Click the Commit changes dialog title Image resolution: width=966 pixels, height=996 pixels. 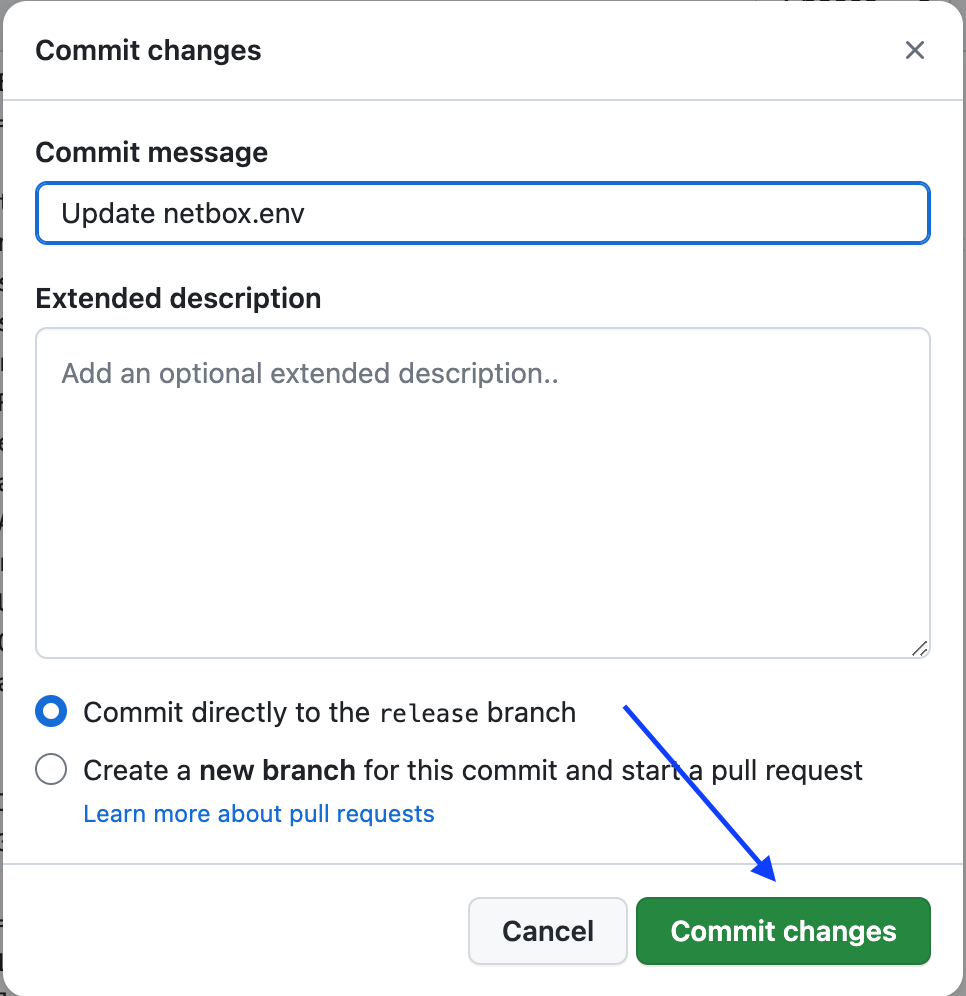[x=148, y=50]
